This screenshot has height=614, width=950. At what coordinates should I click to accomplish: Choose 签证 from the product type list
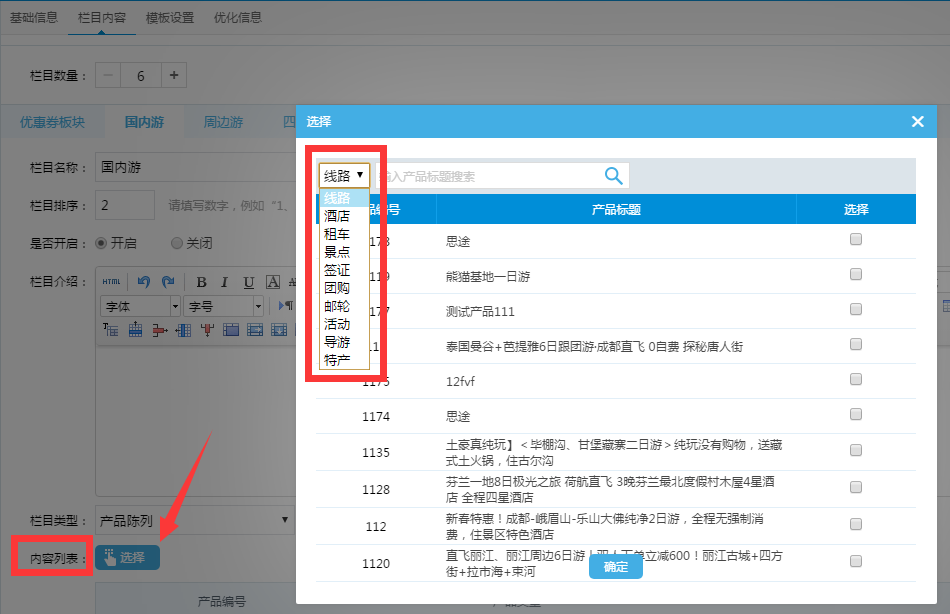click(336, 270)
